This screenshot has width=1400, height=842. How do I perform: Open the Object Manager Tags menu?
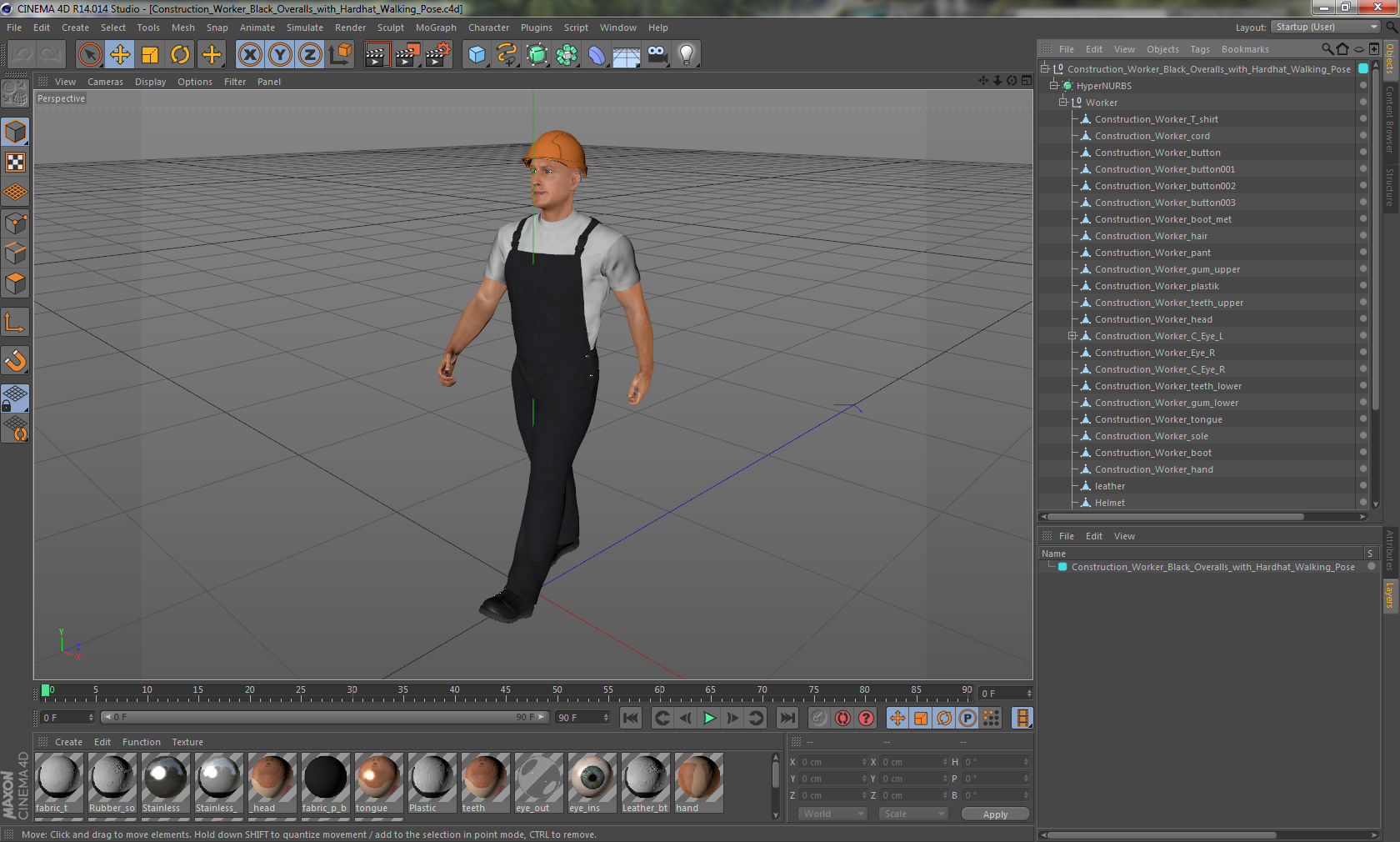click(1200, 49)
